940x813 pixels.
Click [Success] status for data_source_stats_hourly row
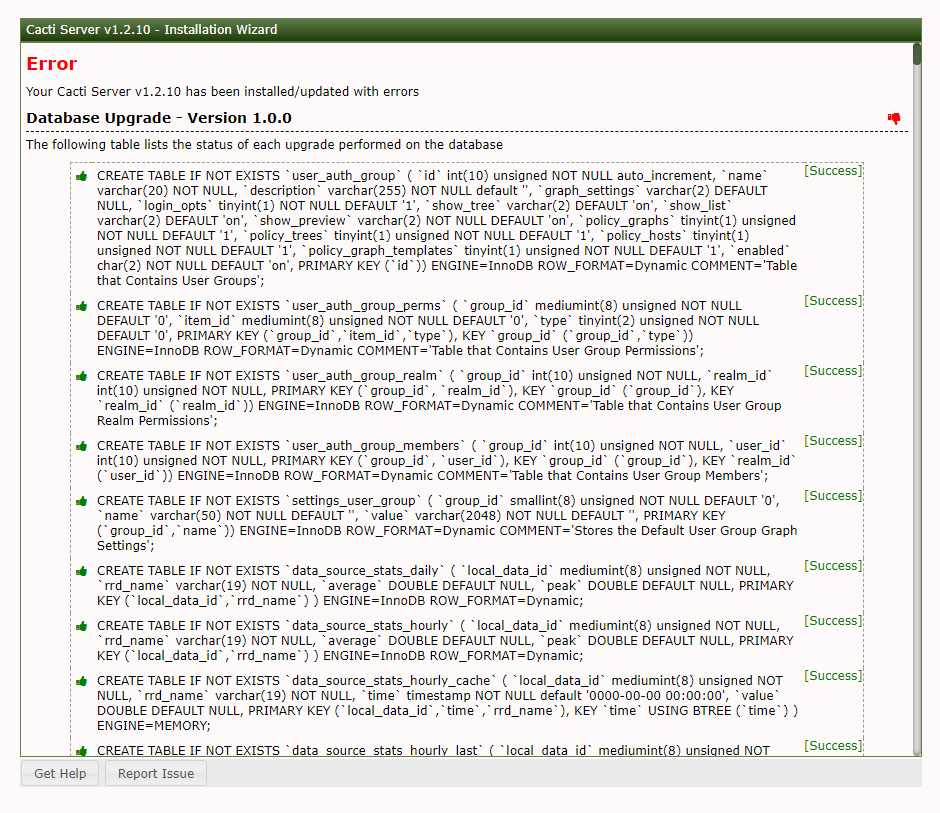(x=833, y=621)
